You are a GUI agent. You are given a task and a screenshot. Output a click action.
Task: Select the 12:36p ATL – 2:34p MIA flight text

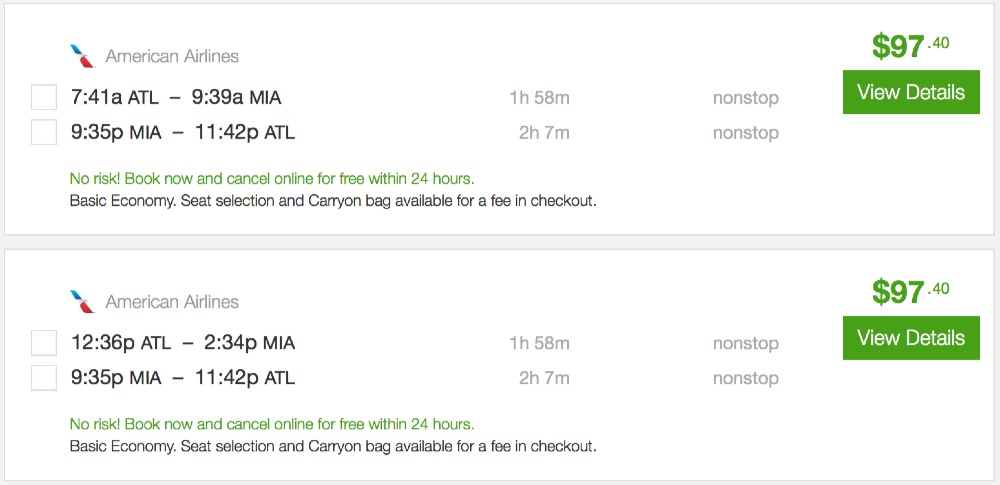183,343
